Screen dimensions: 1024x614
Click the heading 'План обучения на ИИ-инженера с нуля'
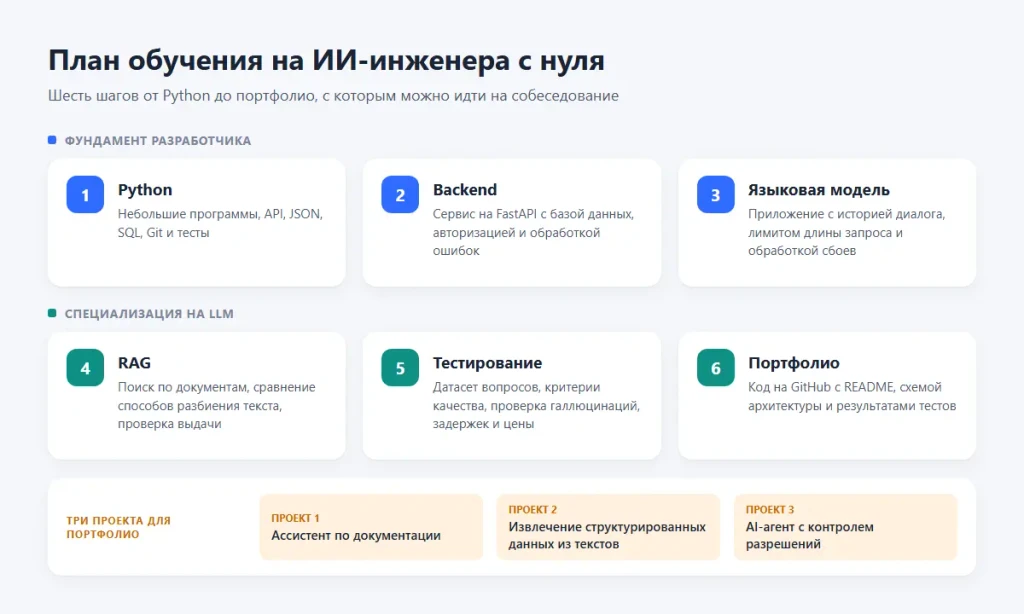pos(327,60)
